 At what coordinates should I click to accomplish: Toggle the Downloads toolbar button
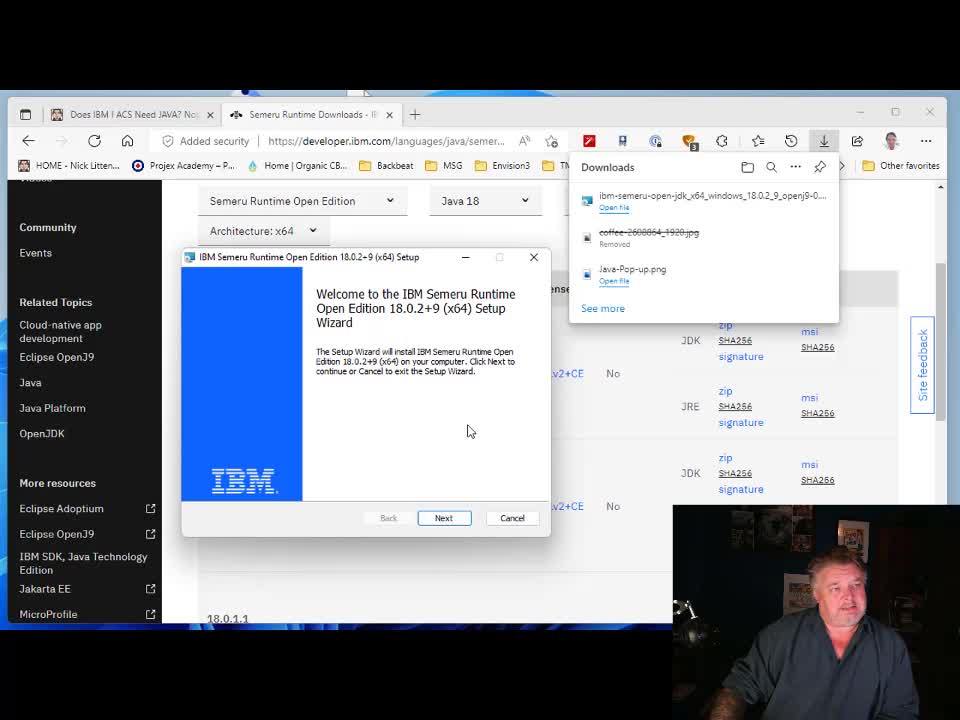point(824,141)
